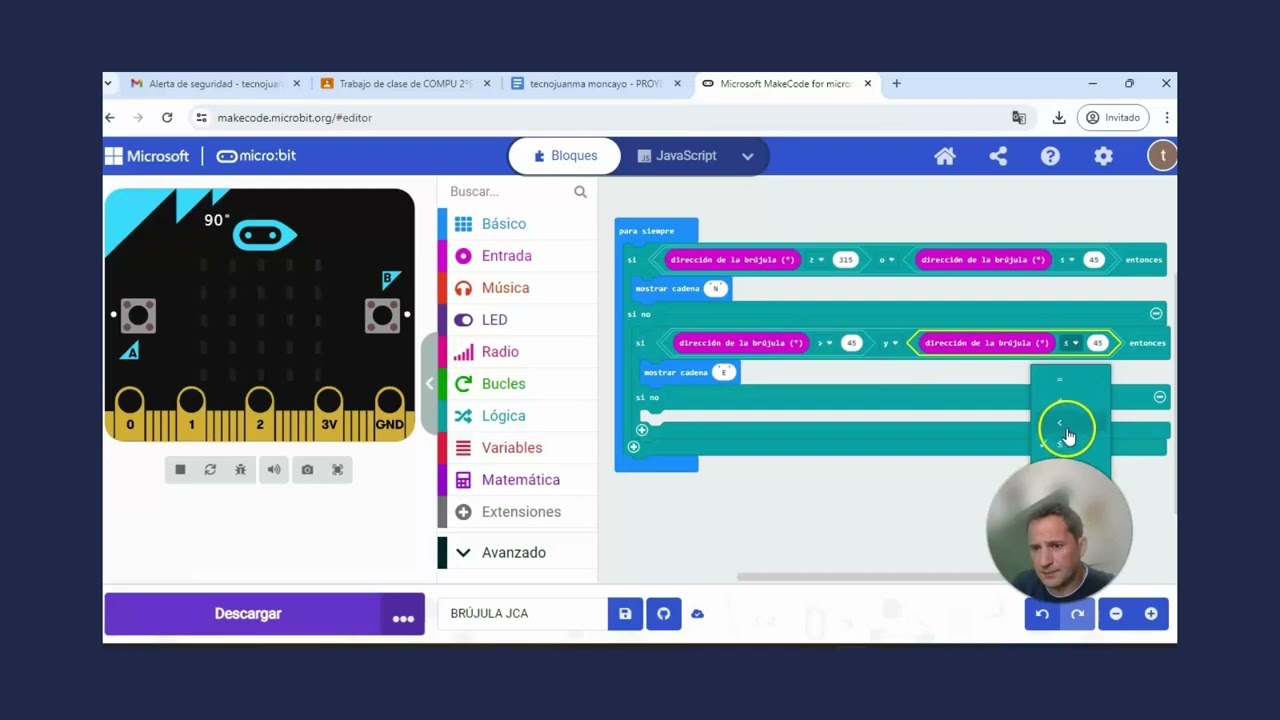Click the Descargar button

(247, 614)
